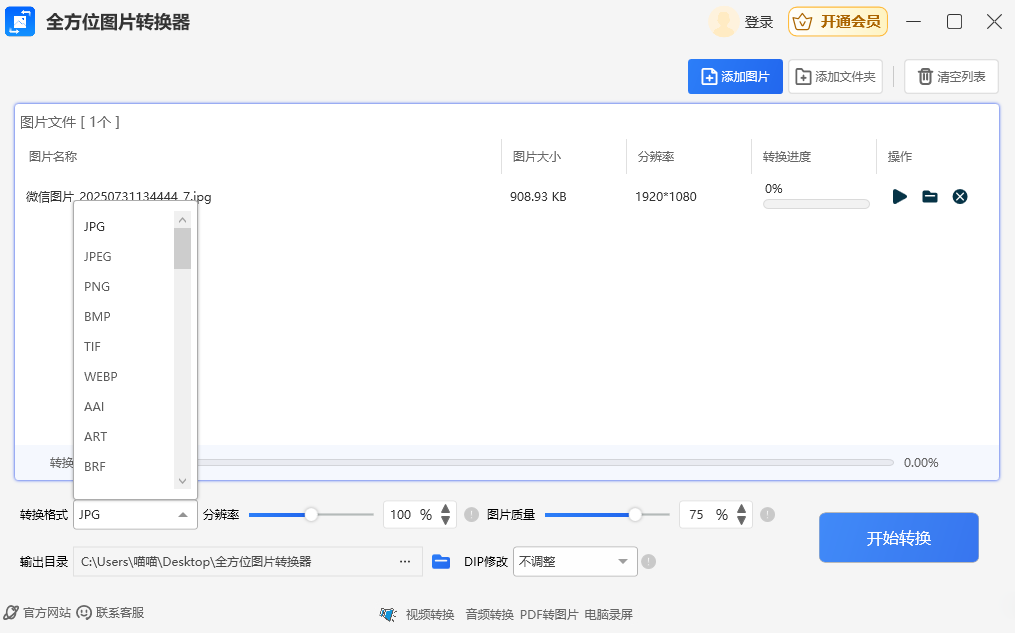Click the blue output directory folder icon
Viewport: 1015px width, 633px height.
tap(441, 562)
